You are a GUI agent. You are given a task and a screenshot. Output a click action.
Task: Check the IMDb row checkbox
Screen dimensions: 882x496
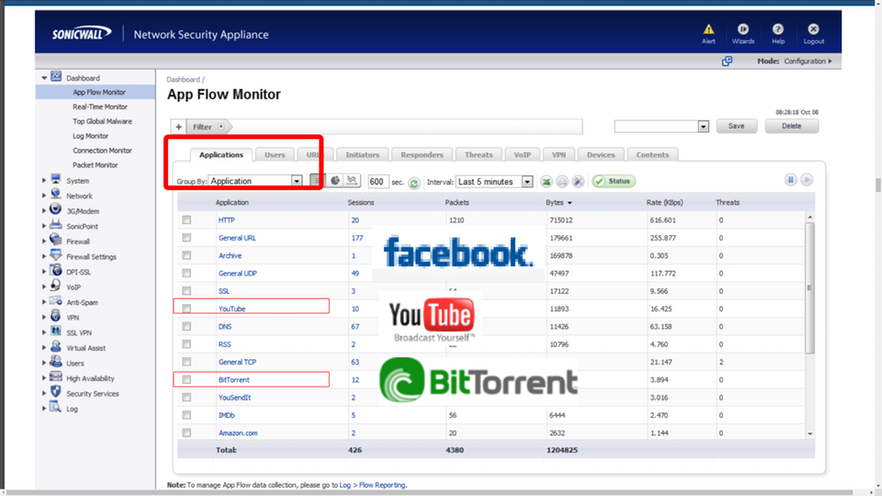coord(187,415)
